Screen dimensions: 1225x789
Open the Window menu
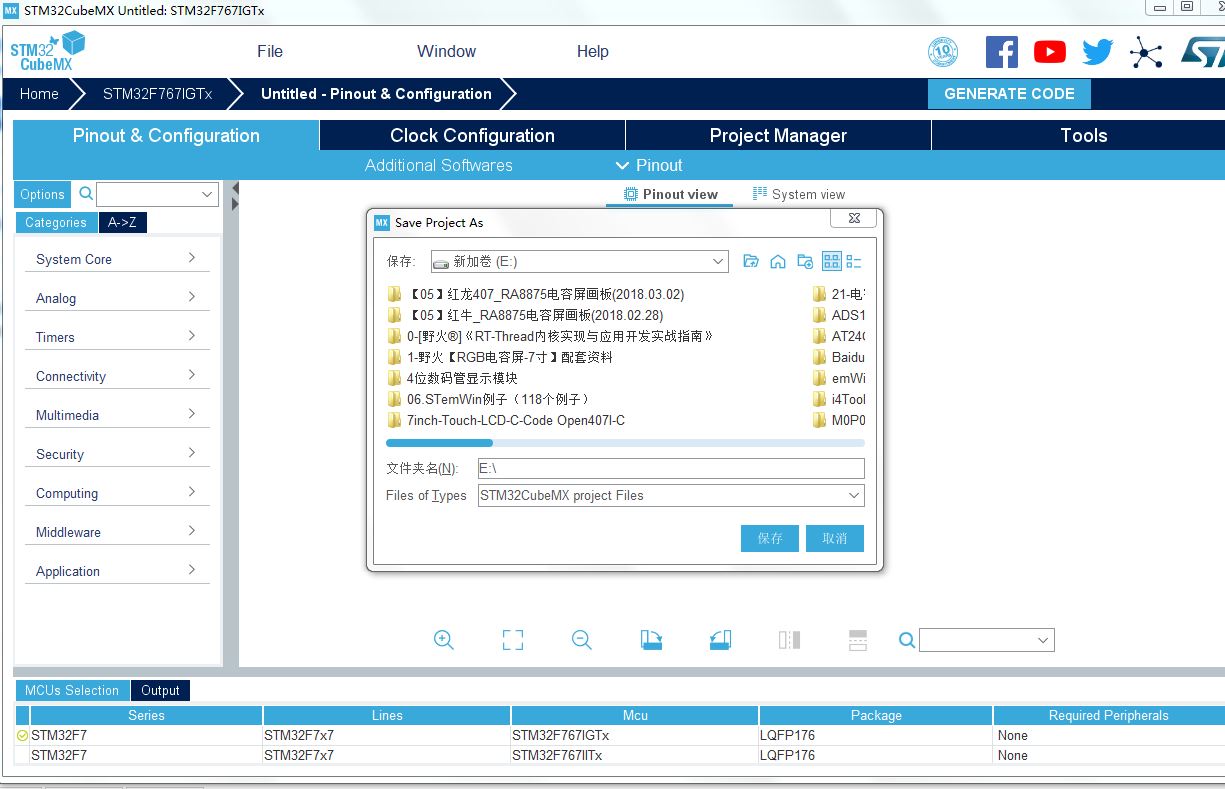tap(446, 51)
